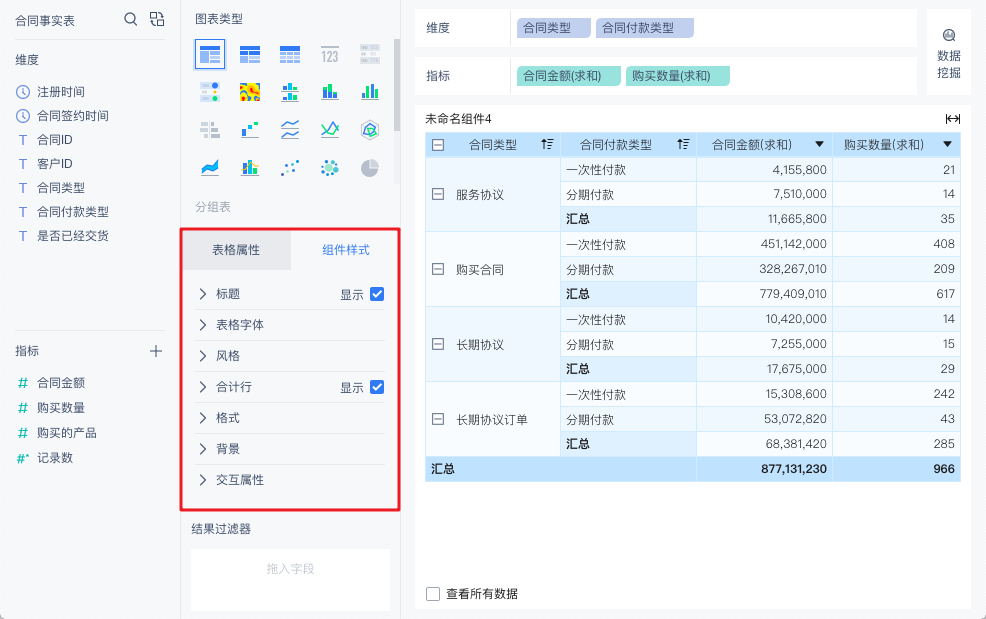The image size is (986, 619).
Task: Search fields in 合同事实表
Action: [130, 20]
